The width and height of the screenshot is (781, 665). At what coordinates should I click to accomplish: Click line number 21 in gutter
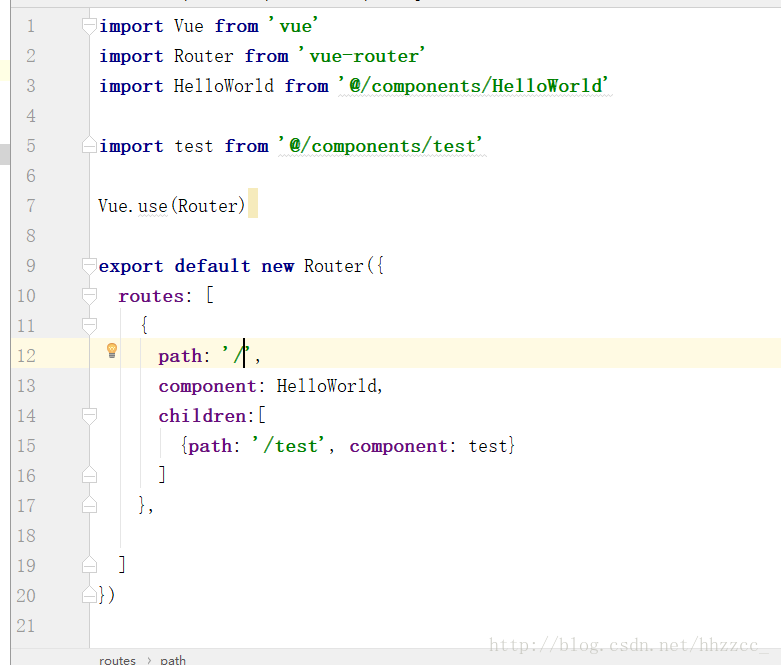(x=26, y=625)
